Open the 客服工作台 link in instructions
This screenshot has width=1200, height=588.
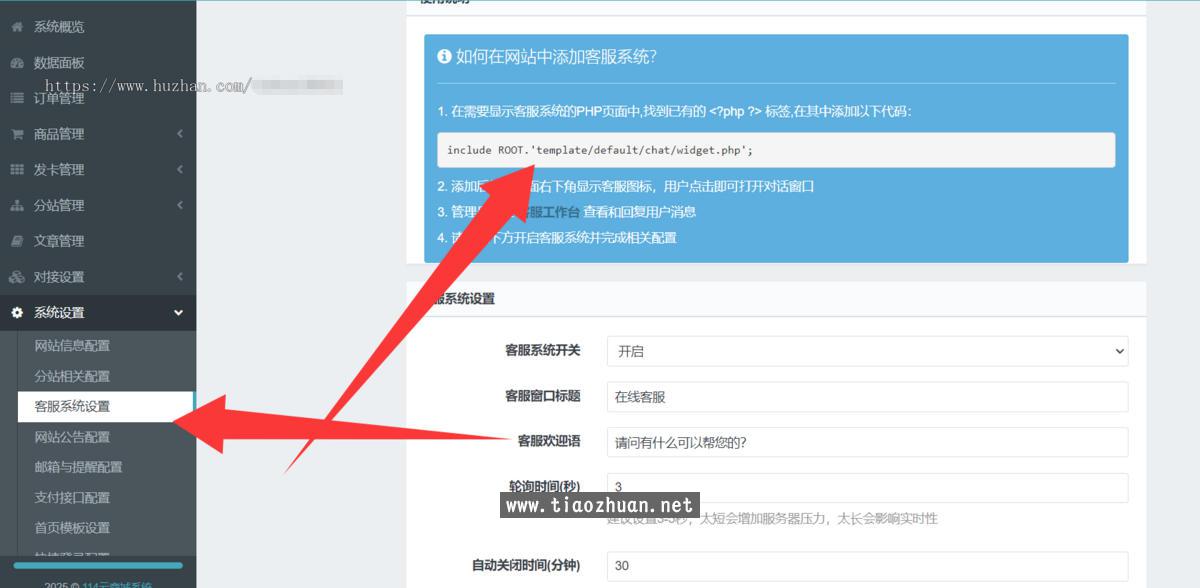[x=548, y=212]
